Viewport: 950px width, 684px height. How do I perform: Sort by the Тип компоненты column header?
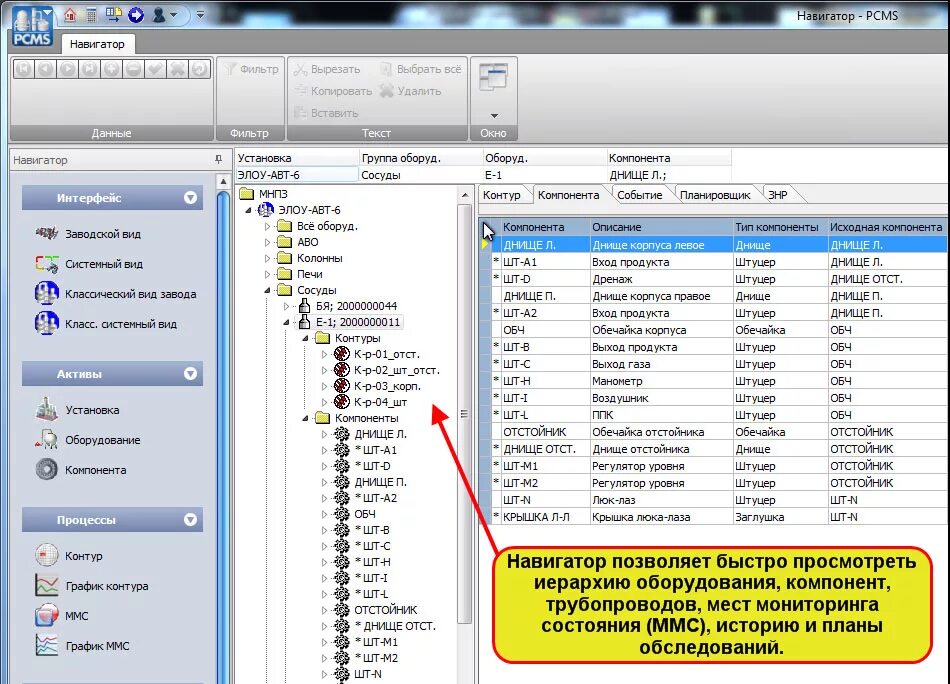780,227
